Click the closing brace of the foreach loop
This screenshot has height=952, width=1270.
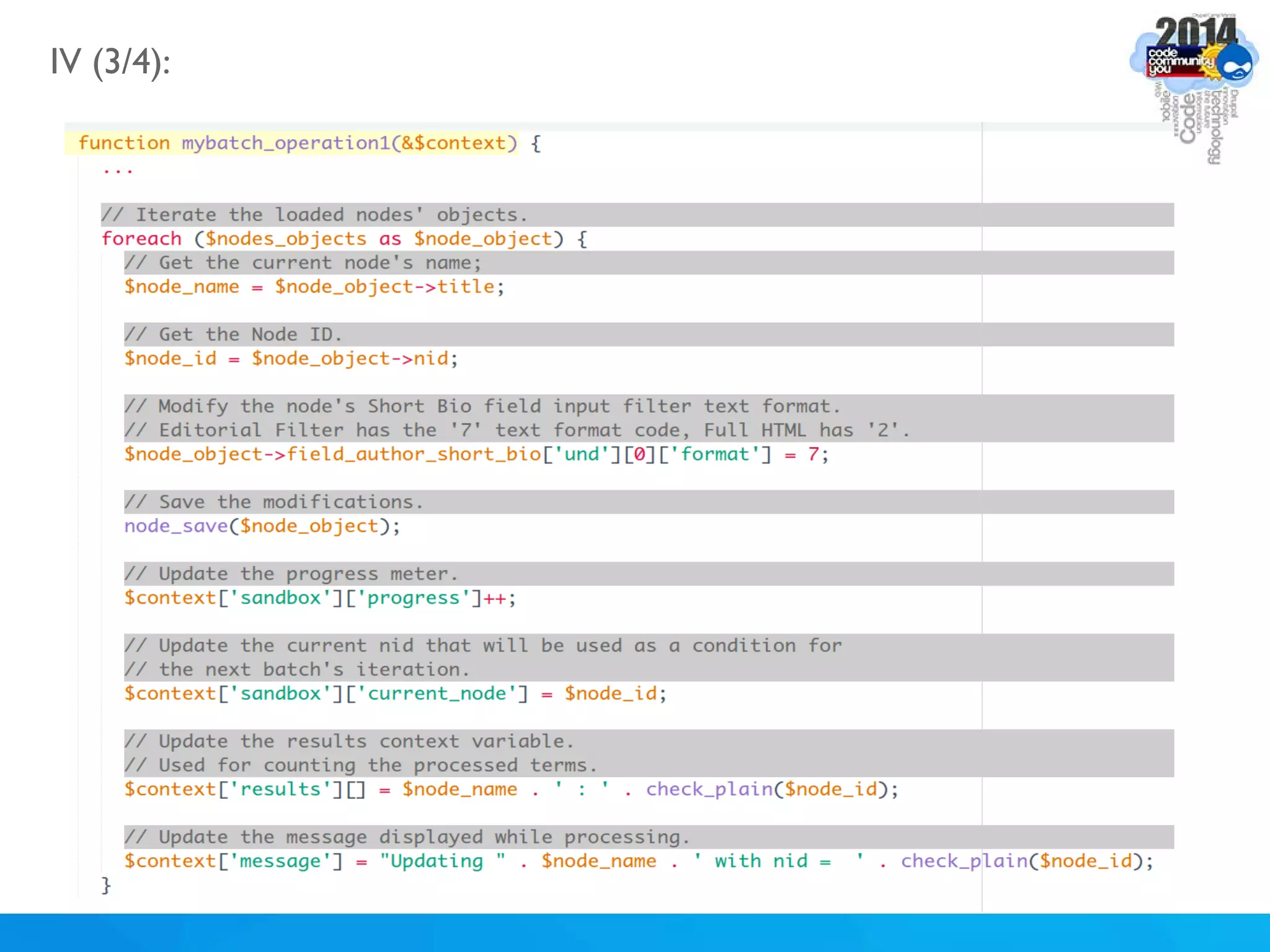(x=106, y=885)
